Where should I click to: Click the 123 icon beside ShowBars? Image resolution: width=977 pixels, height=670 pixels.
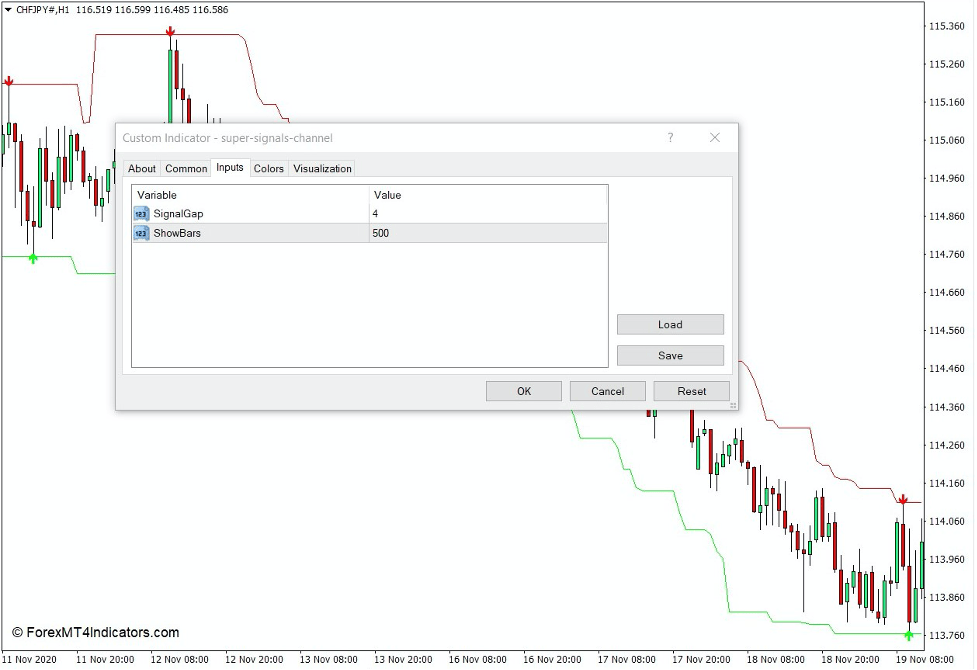tap(141, 233)
